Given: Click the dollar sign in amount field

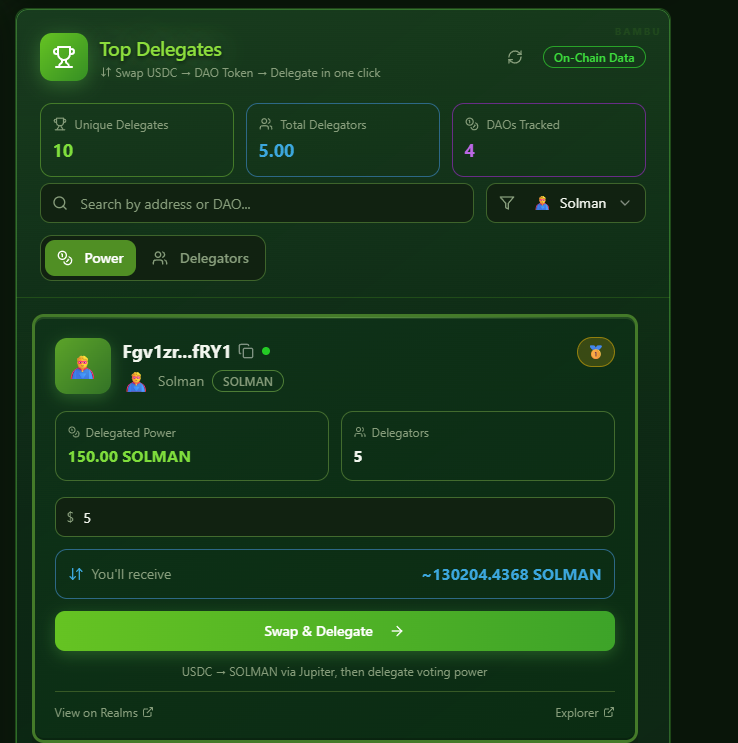Looking at the screenshot, I should click(70, 517).
